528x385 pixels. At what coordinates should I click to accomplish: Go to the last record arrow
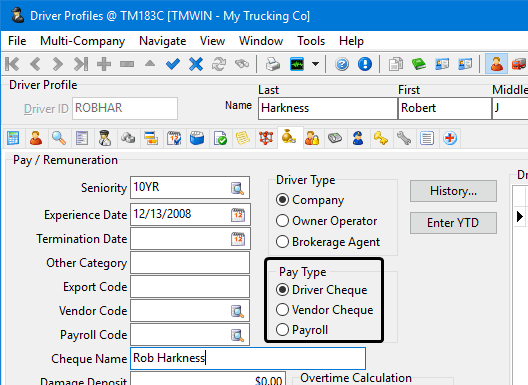[x=81, y=64]
